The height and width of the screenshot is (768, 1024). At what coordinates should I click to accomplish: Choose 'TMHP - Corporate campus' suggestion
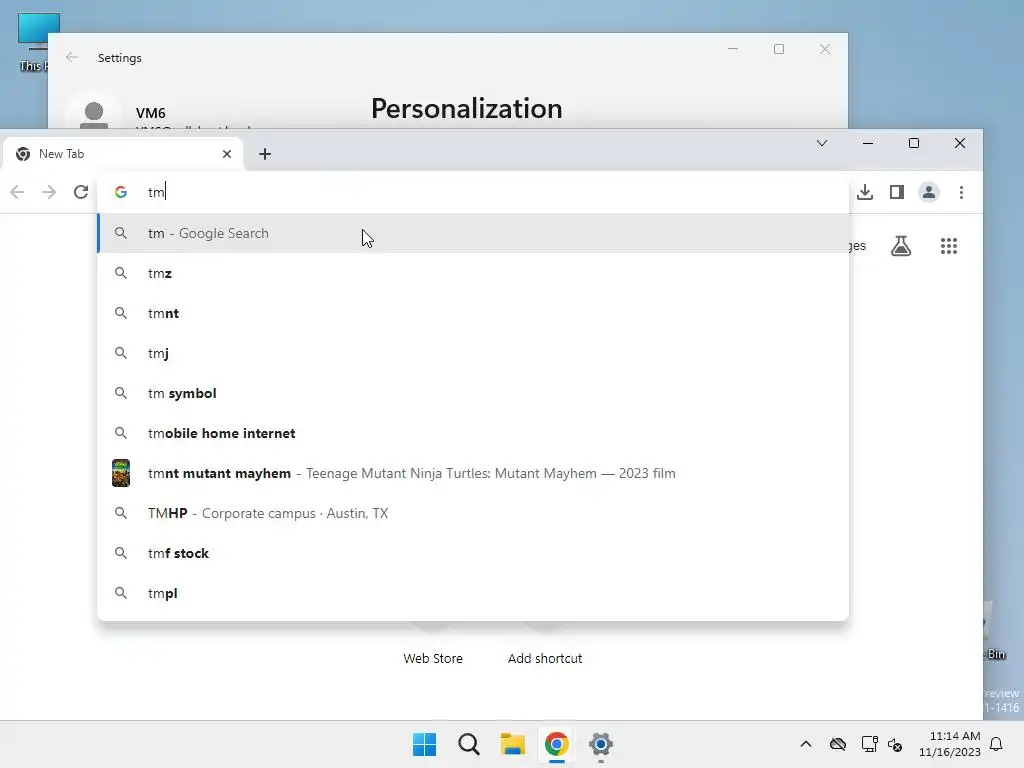[473, 513]
